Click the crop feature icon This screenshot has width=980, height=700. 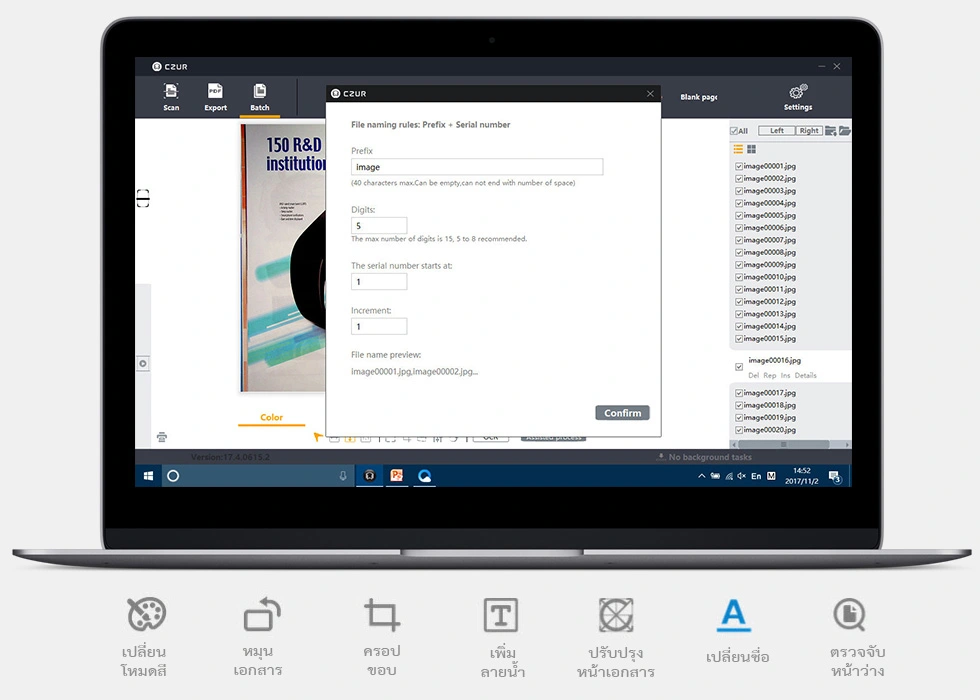tap(382, 615)
